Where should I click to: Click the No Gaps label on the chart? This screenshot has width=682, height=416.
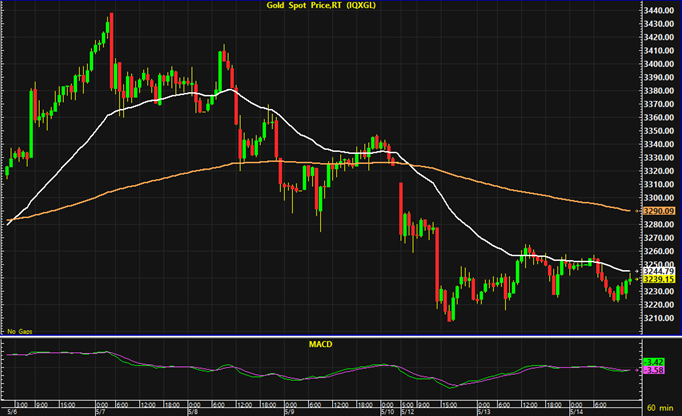pyautogui.click(x=20, y=332)
